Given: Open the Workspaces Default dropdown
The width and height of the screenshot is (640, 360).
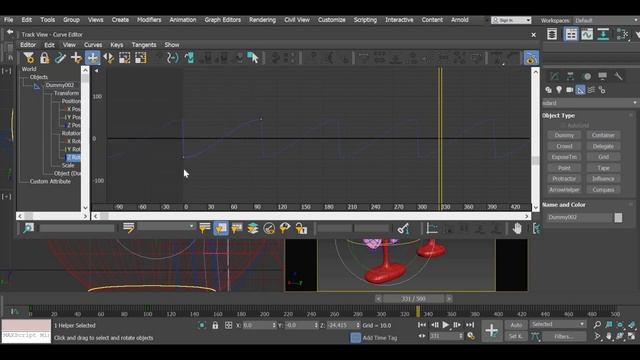Looking at the screenshot, I should (x=606, y=20).
